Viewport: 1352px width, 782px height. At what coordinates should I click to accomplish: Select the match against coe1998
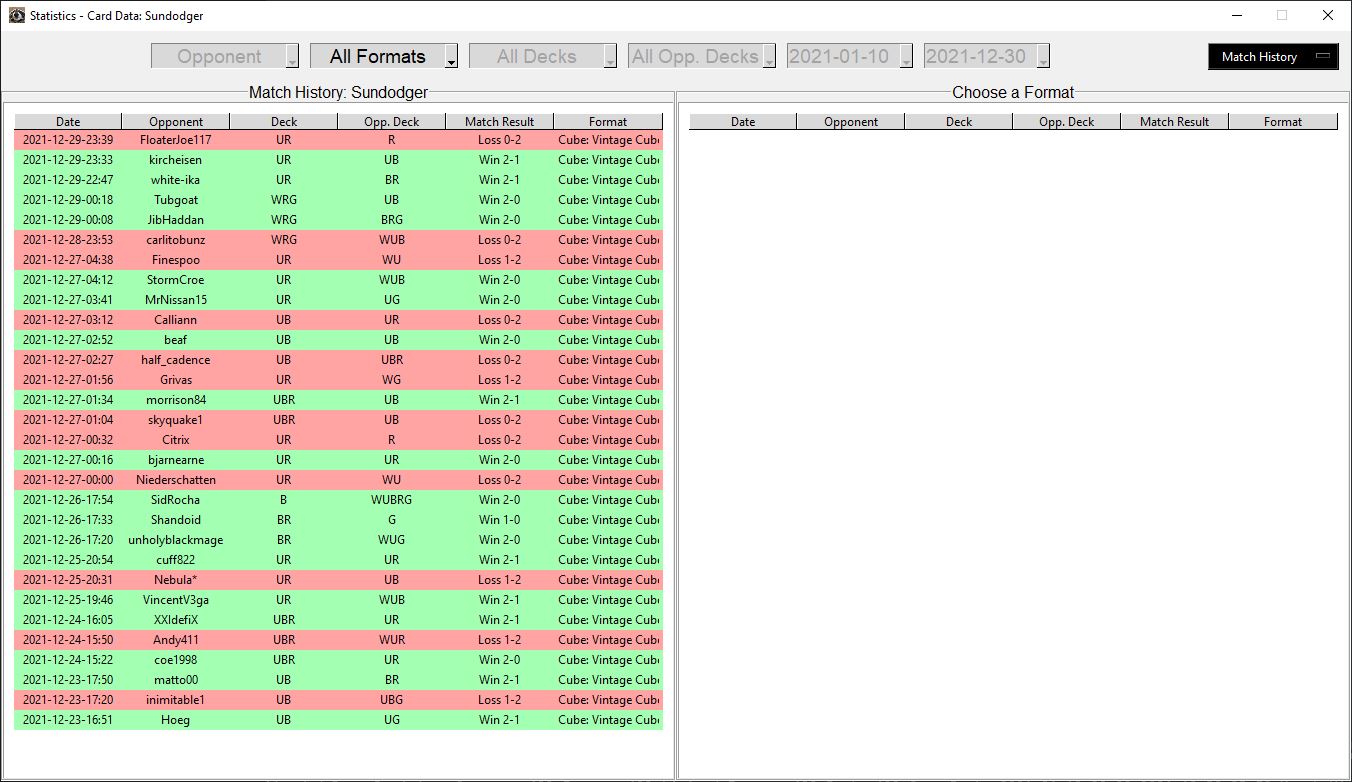338,660
